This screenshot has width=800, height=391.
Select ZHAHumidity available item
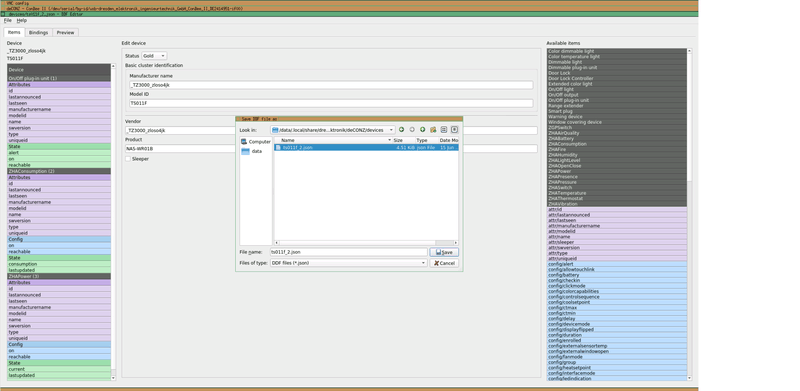tap(617, 155)
